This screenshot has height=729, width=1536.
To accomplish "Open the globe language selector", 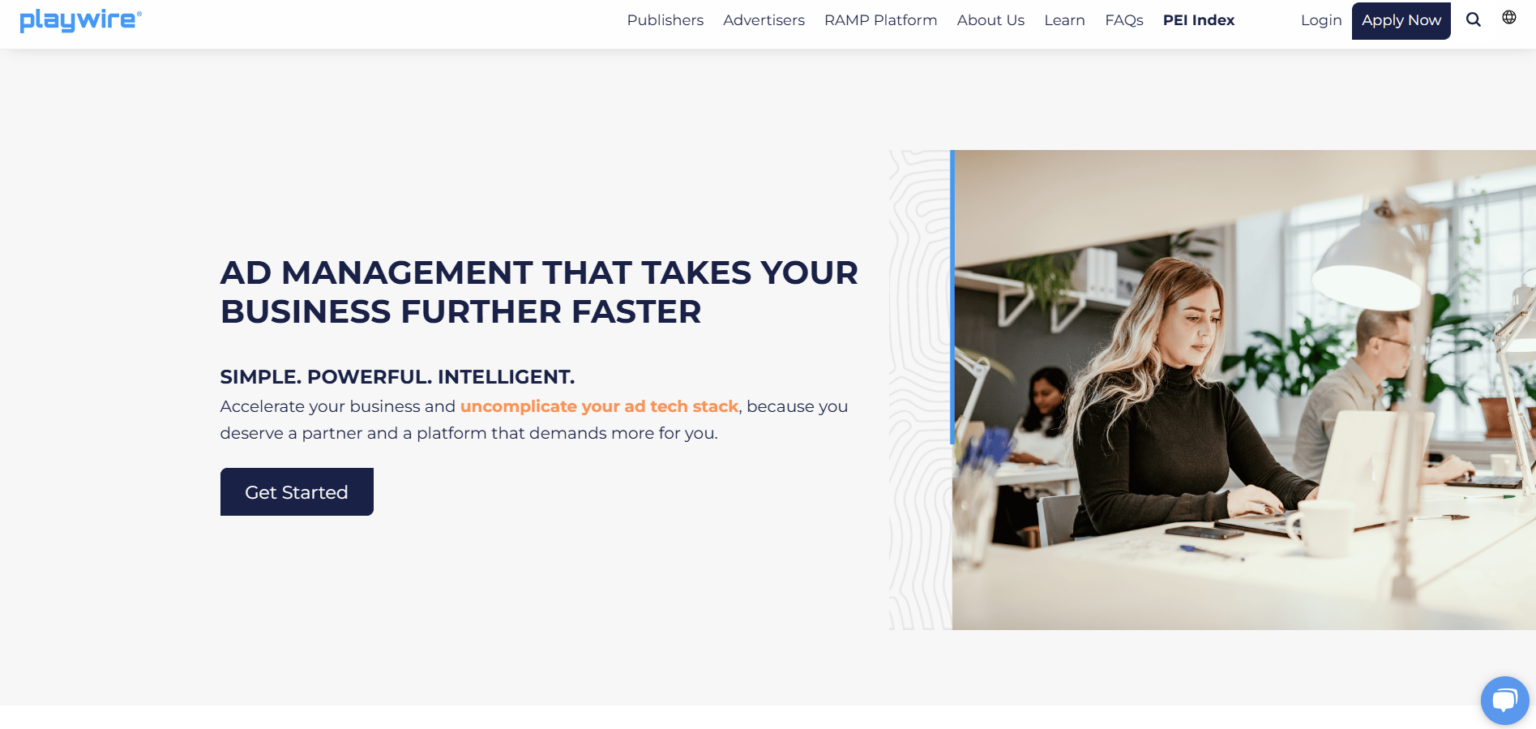I will 1508,16.
